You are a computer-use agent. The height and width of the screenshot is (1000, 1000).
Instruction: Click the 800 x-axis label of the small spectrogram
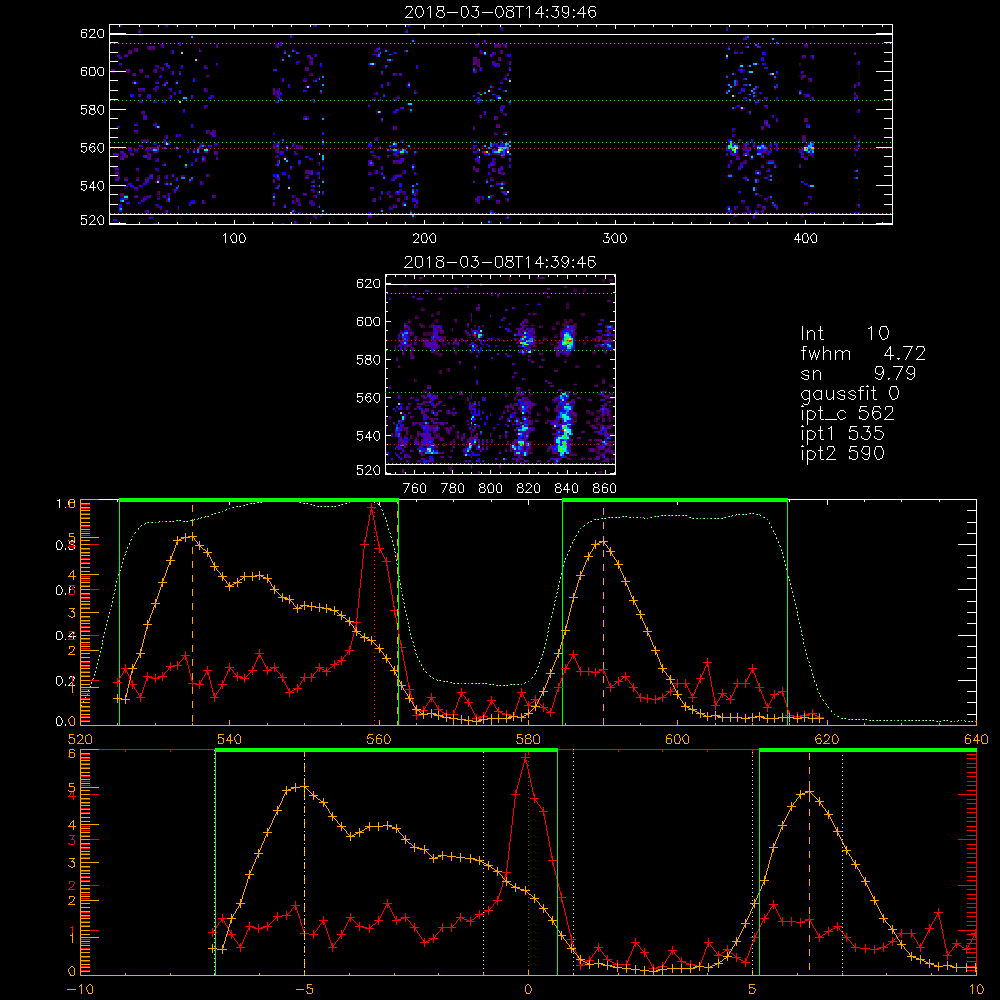tap(490, 489)
